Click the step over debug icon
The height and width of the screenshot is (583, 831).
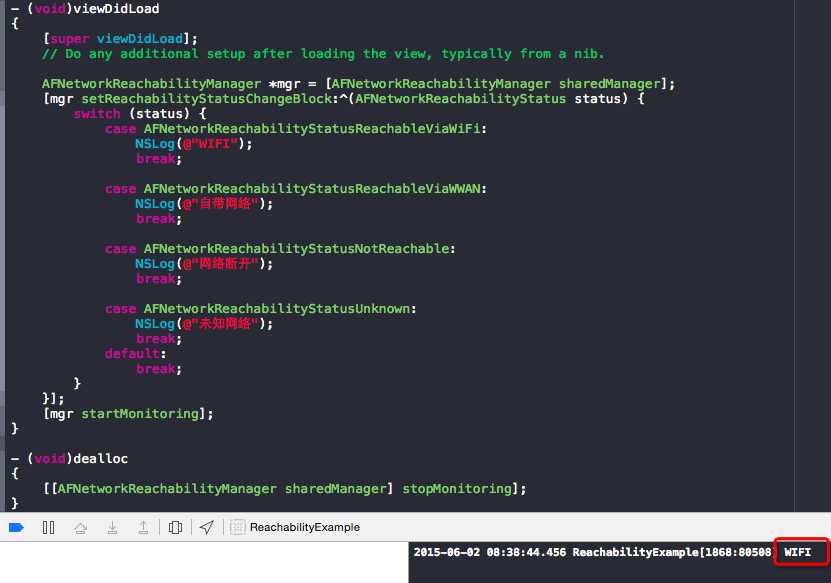[81, 527]
